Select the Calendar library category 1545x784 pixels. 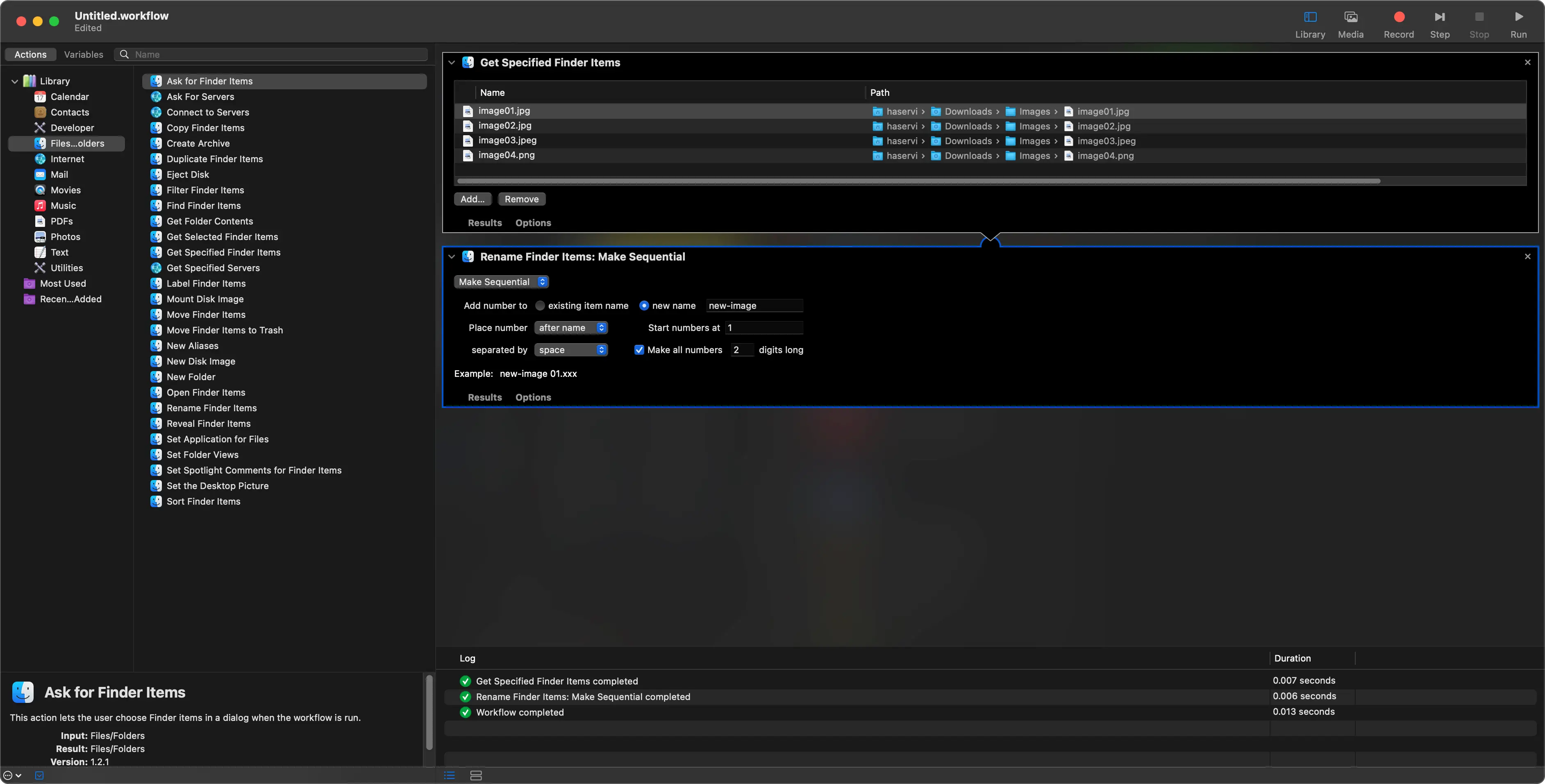70,97
